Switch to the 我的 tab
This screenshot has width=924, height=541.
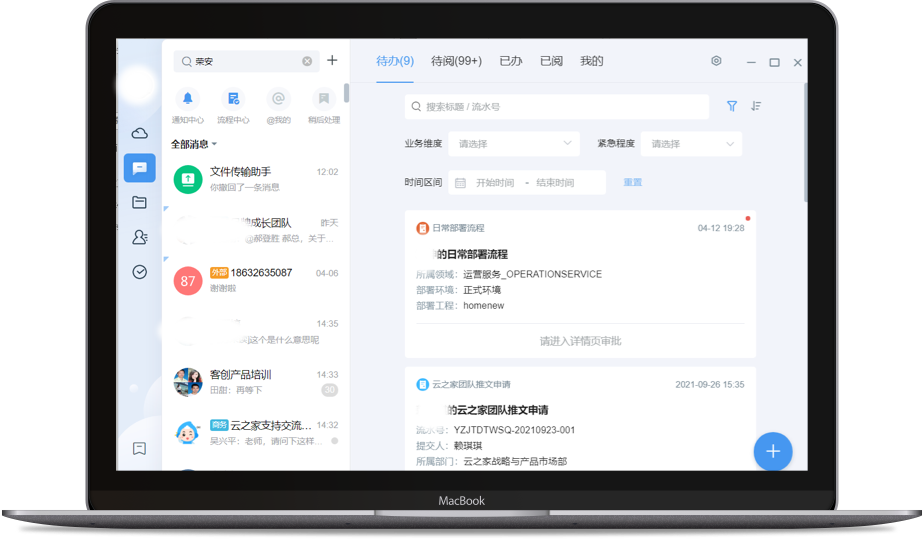pos(592,61)
